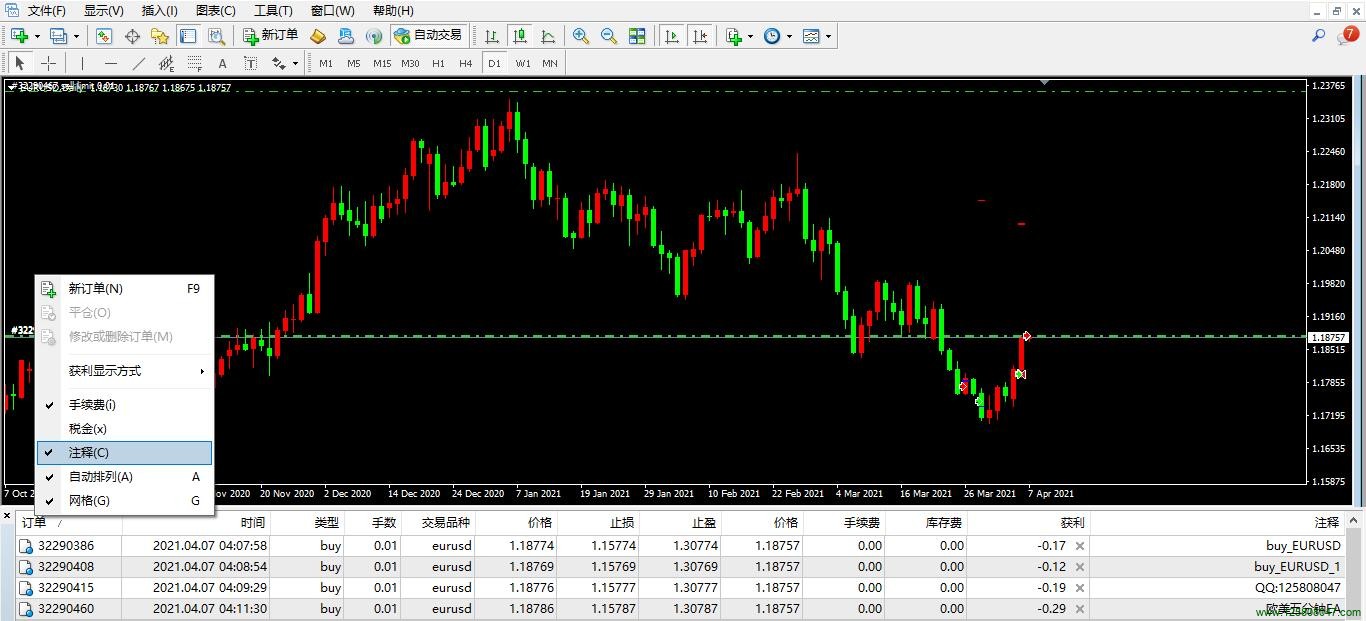Toggle the 自动交易 auto trading button
Image resolution: width=1366 pixels, height=621 pixels.
click(x=428, y=36)
